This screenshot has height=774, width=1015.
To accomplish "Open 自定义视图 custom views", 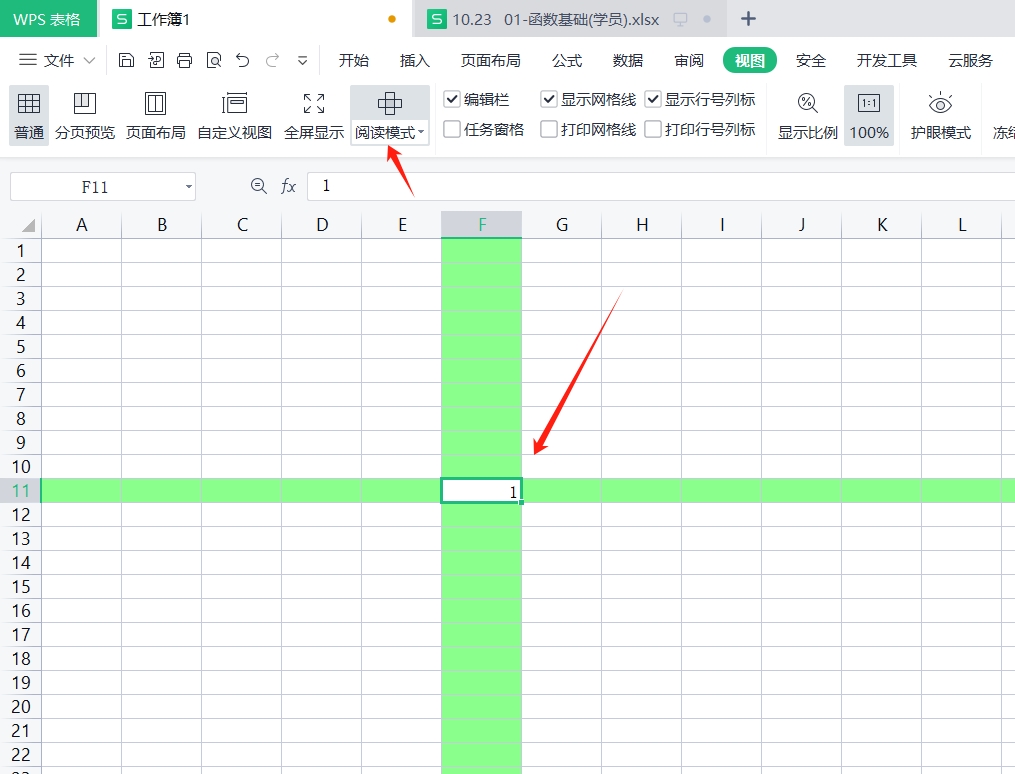I will (234, 115).
